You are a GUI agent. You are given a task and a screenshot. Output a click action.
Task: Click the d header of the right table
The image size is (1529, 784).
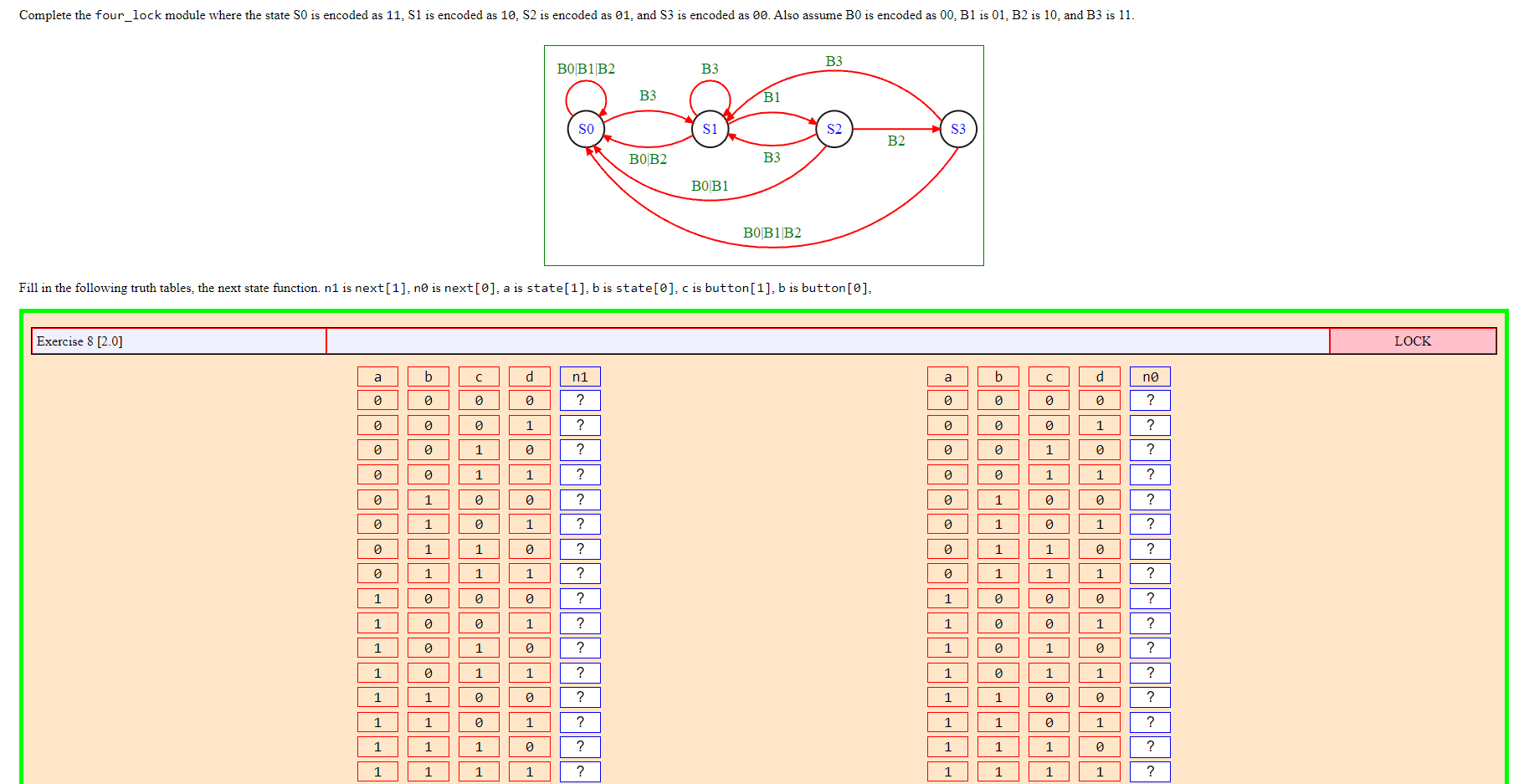[x=1100, y=376]
